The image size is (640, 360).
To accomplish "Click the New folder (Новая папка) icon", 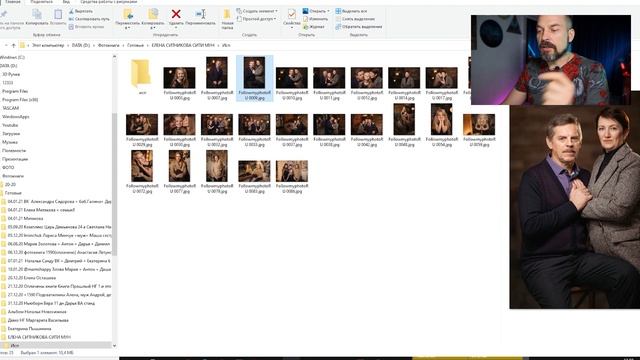I will point(227,15).
